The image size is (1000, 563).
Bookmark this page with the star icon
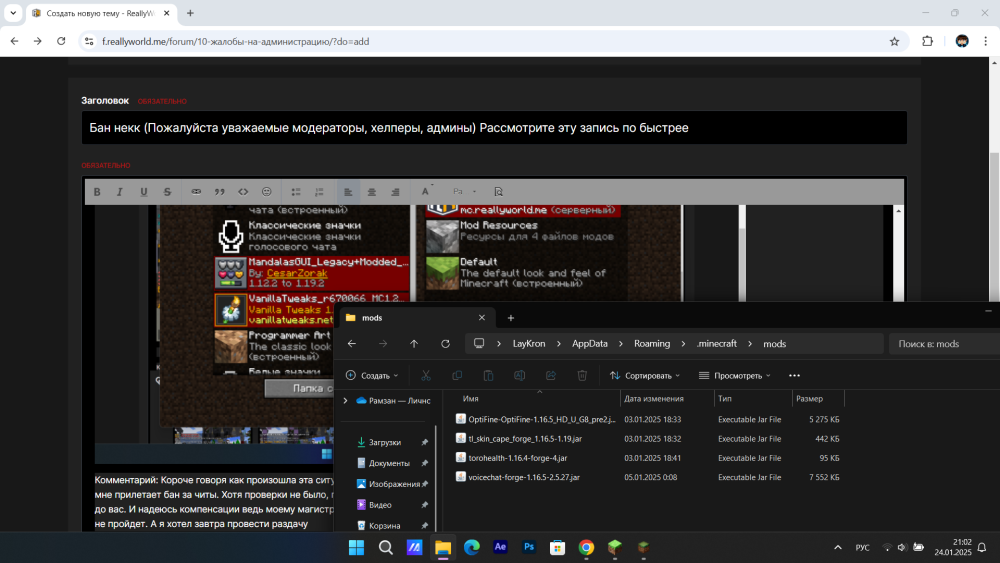pyautogui.click(x=894, y=41)
